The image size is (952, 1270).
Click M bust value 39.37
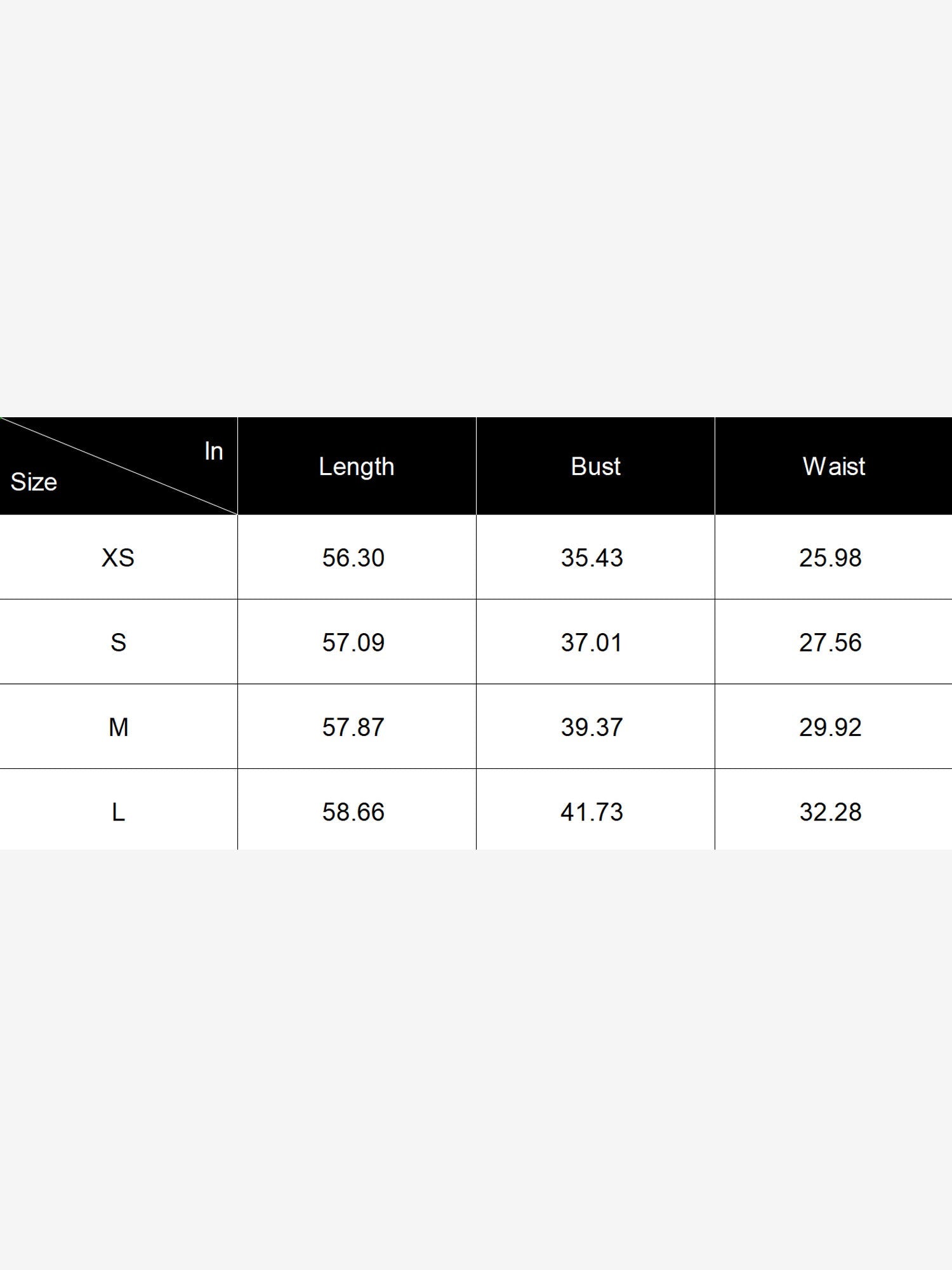[x=592, y=727]
